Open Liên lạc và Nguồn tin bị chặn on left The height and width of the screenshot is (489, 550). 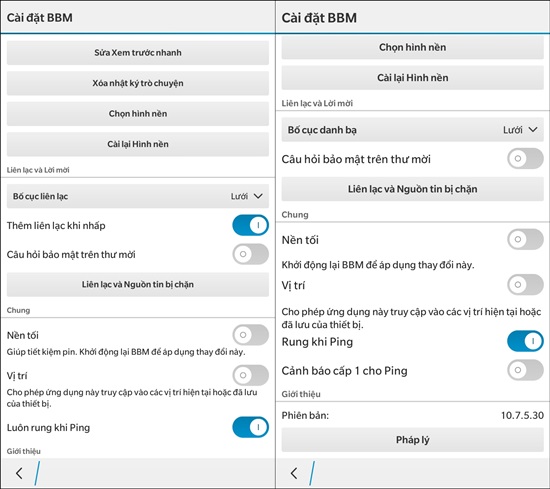click(138, 284)
